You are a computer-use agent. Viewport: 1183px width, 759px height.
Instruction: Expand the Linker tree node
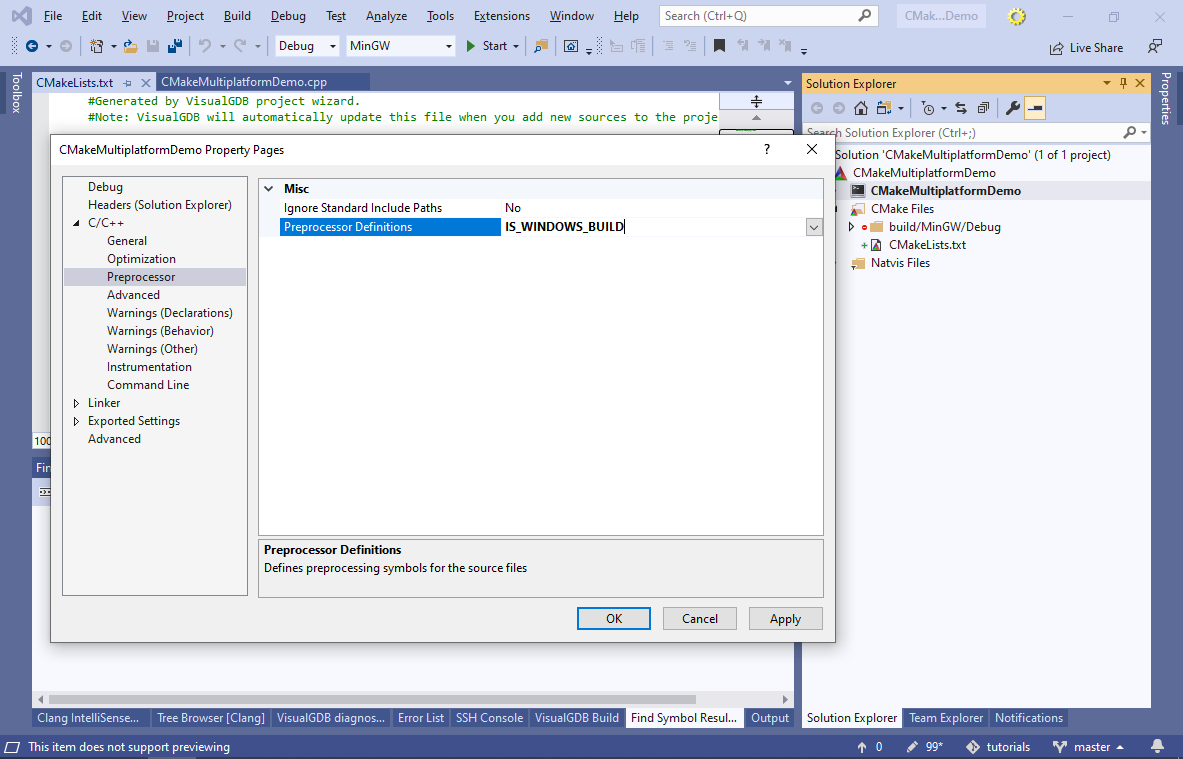[76, 404]
